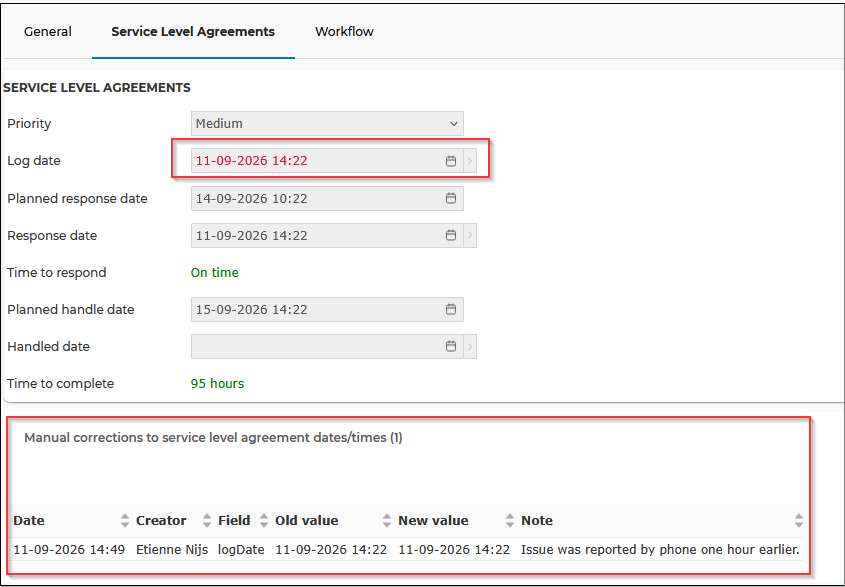The image size is (845, 587).
Task: Click the arrow button beside Handled date
Action: 470,347
